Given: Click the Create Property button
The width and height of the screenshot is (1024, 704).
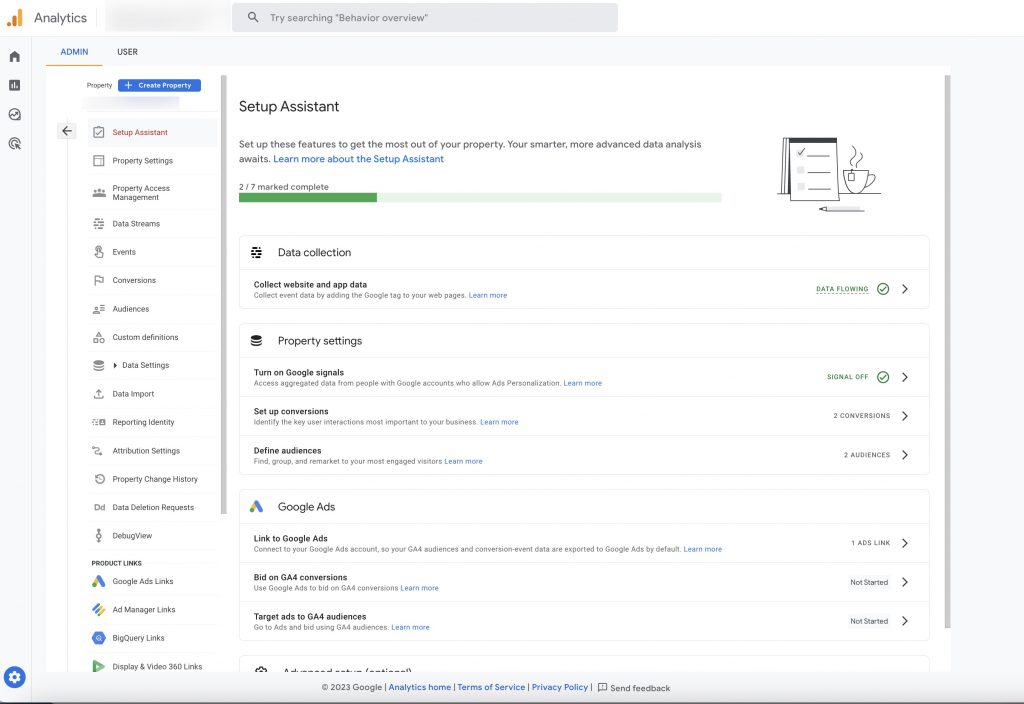Looking at the screenshot, I should (159, 85).
